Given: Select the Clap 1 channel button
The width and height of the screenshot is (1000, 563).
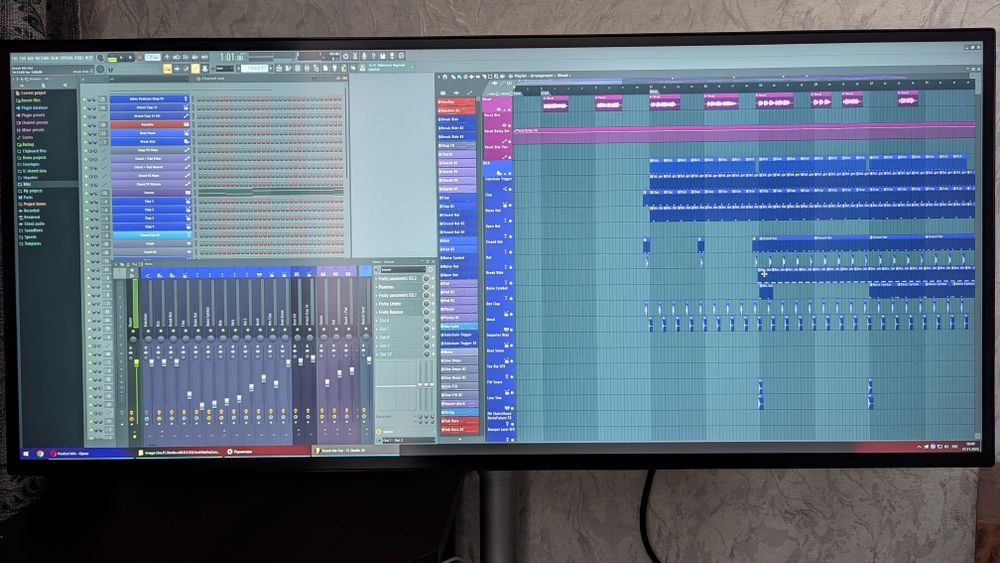Looking at the screenshot, I should click(151, 201).
